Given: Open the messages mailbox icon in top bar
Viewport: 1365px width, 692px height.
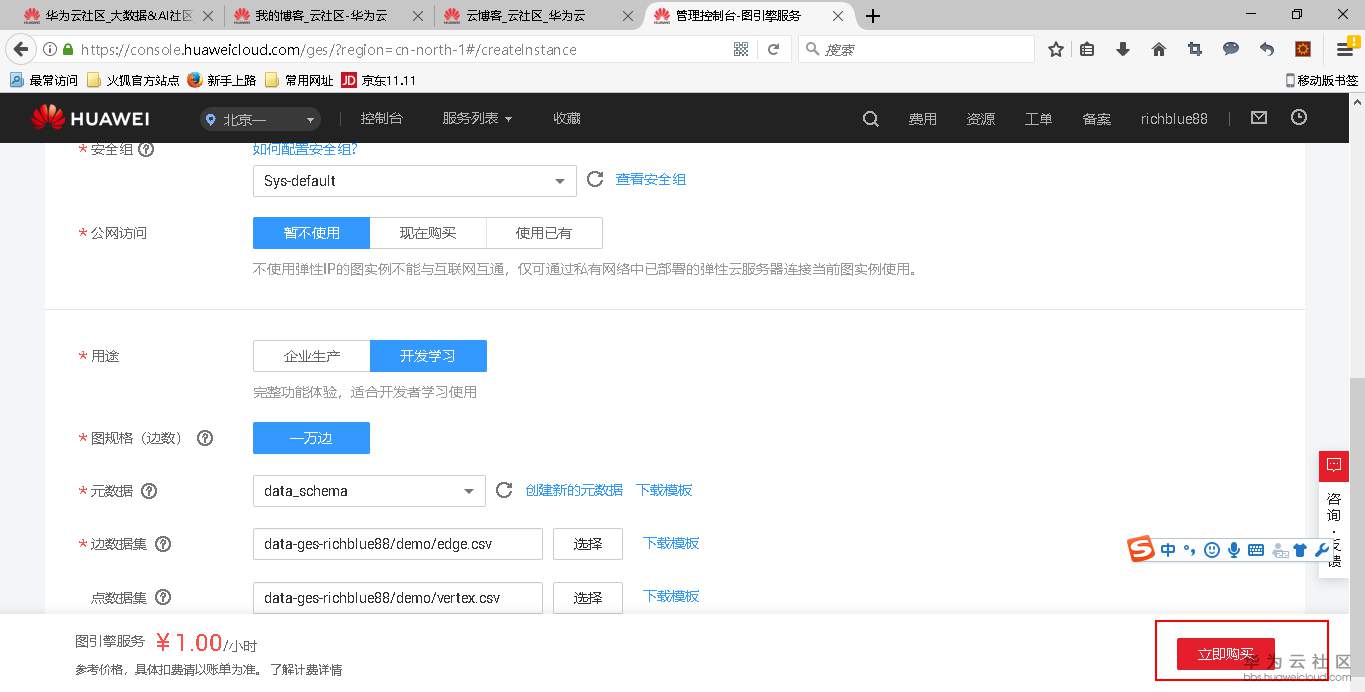Looking at the screenshot, I should pyautogui.click(x=1258, y=117).
